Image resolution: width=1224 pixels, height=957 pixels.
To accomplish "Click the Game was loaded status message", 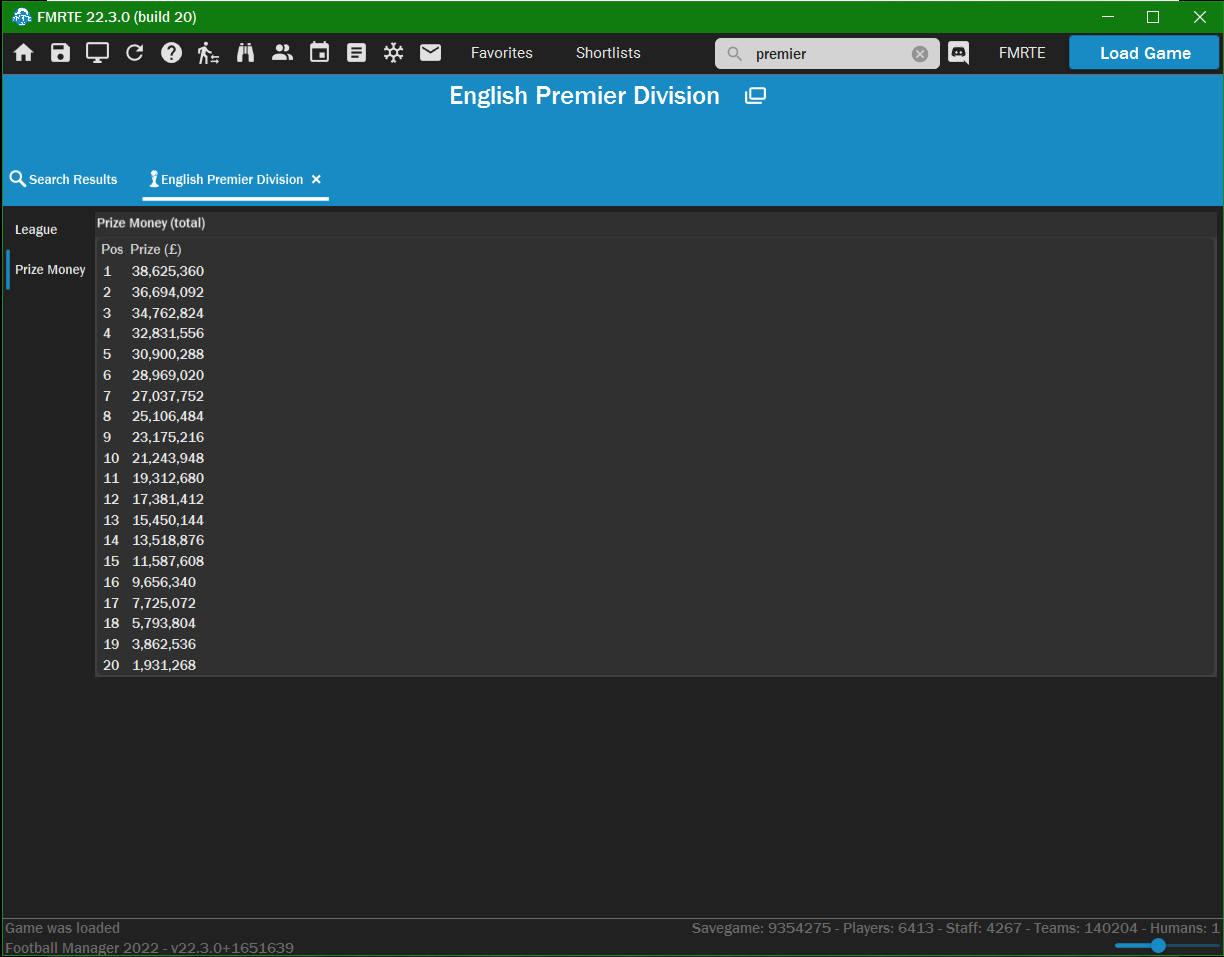I will (62, 928).
